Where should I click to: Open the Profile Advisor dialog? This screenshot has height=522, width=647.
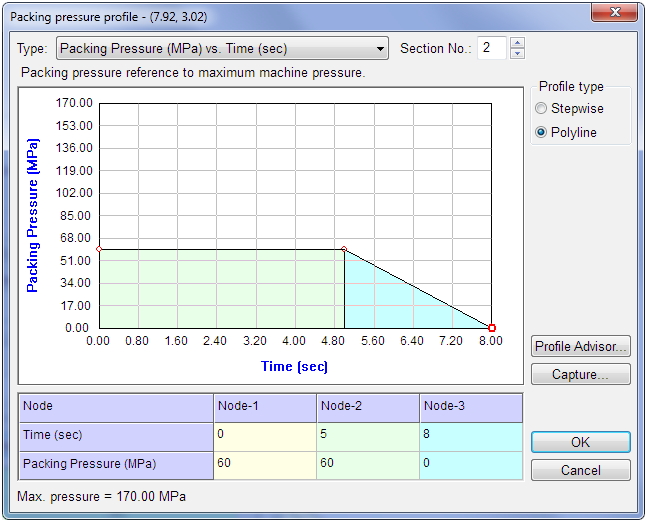click(x=581, y=347)
